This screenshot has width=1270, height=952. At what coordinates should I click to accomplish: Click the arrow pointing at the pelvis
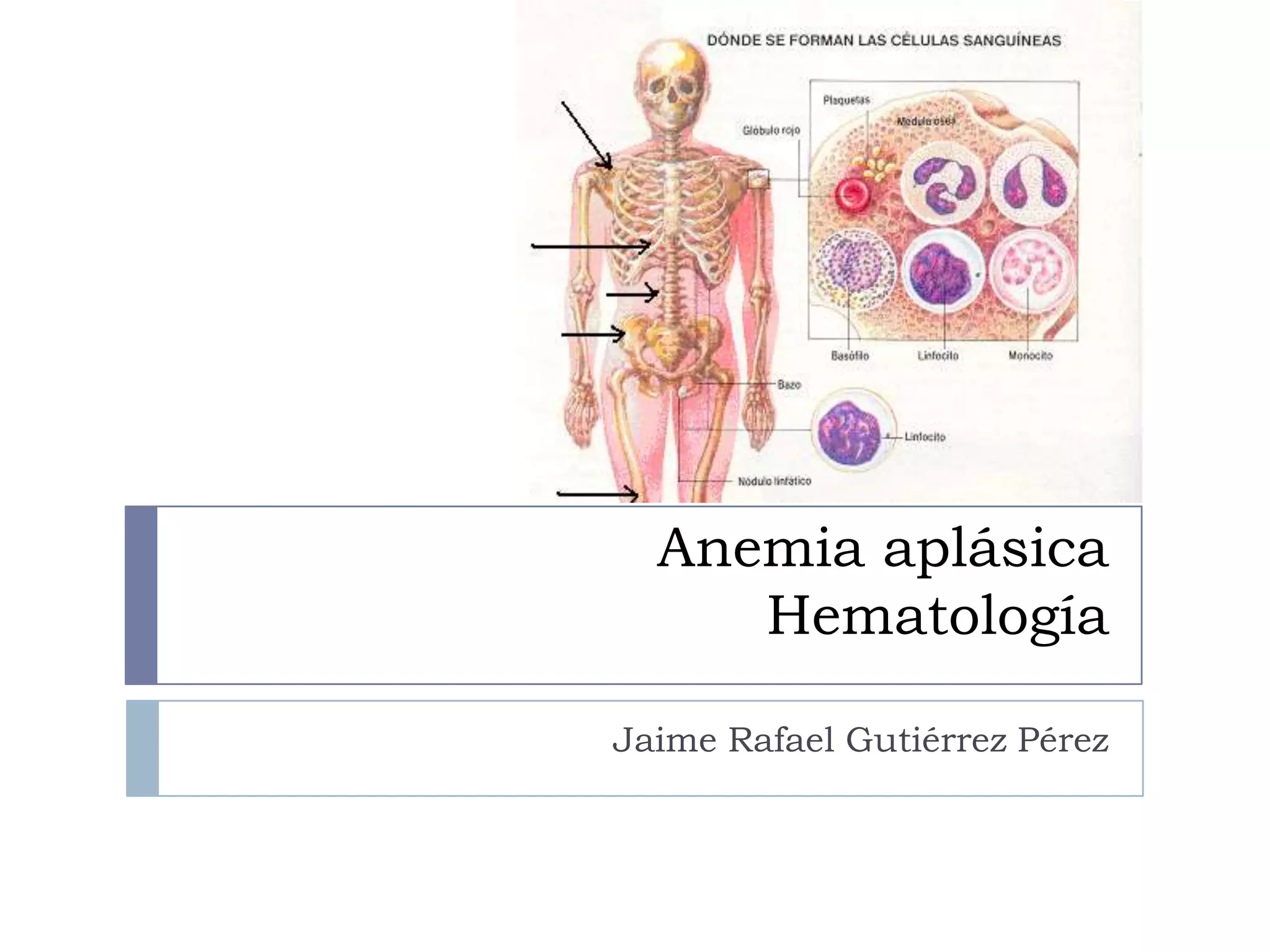[x=593, y=335]
